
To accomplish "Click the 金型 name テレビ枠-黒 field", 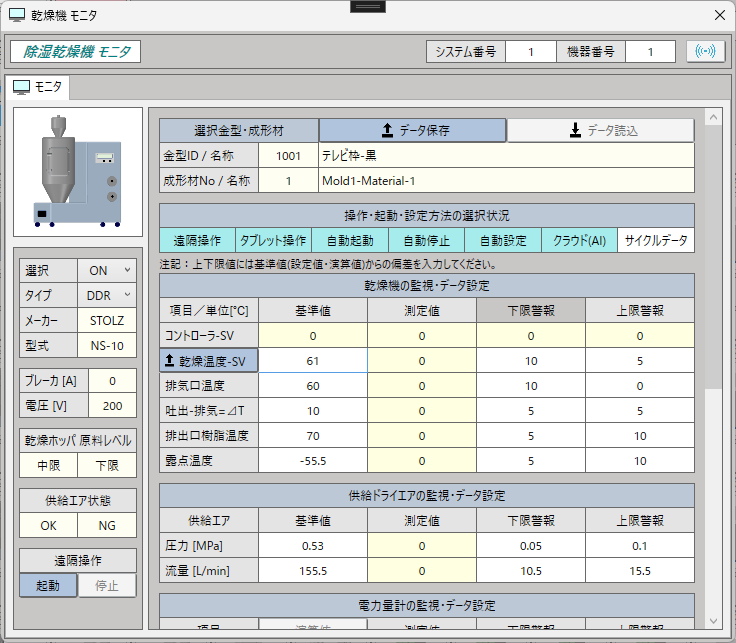I will coord(506,156).
